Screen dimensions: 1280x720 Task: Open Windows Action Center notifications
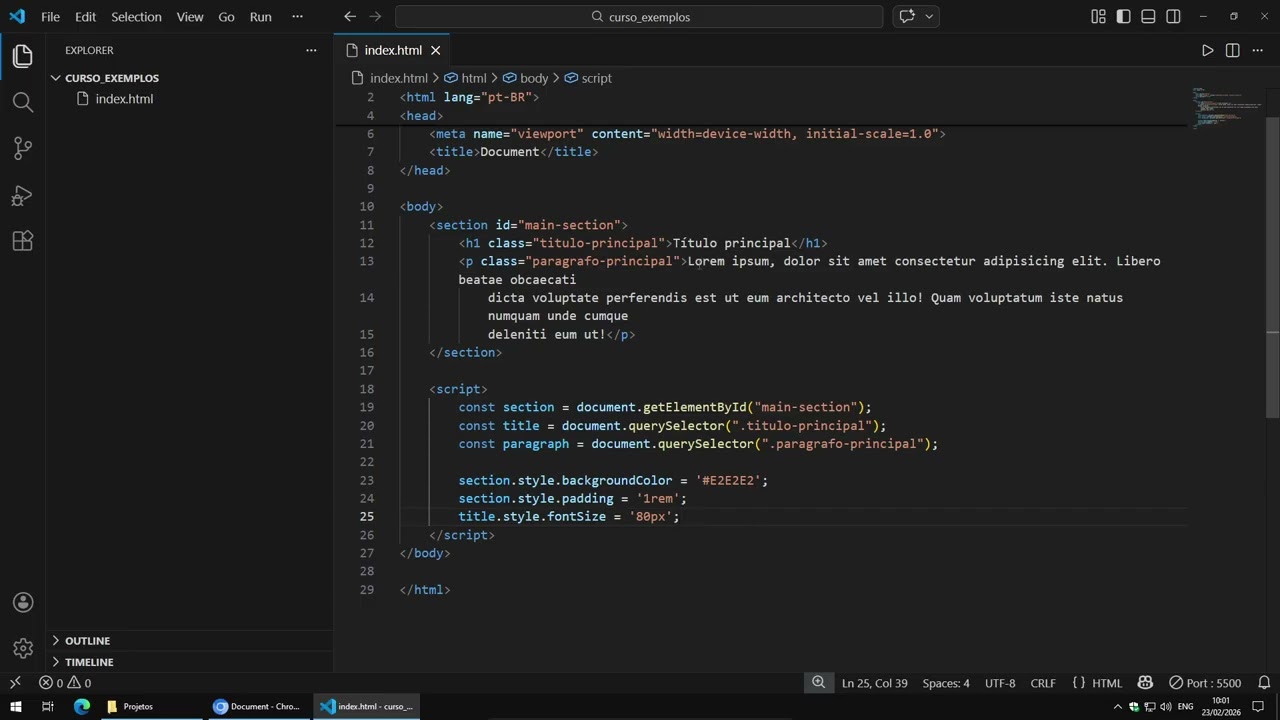1256,706
